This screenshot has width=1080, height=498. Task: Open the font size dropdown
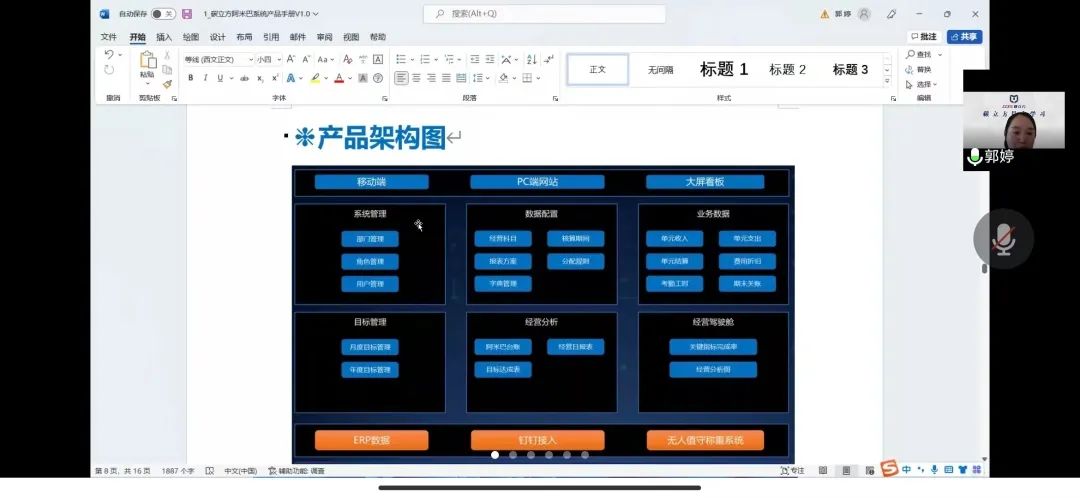coord(280,60)
